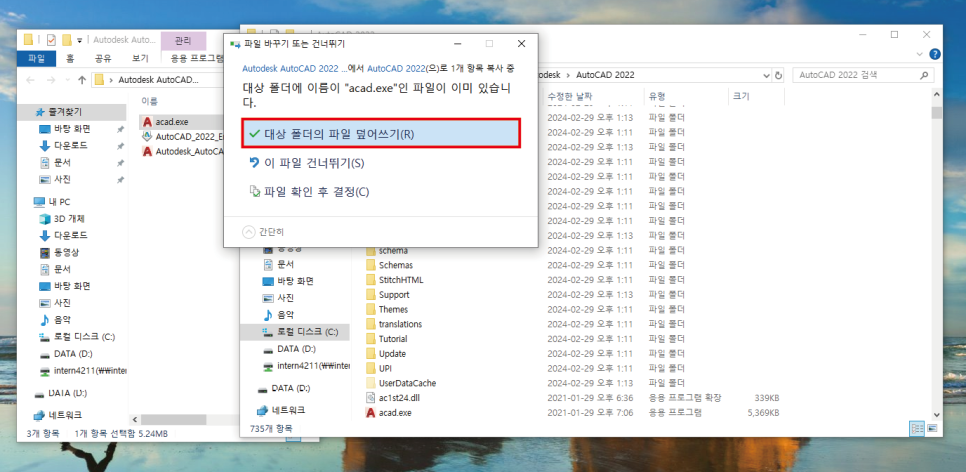Click the AutoCAD 2022 검색 search box

pos(862,75)
